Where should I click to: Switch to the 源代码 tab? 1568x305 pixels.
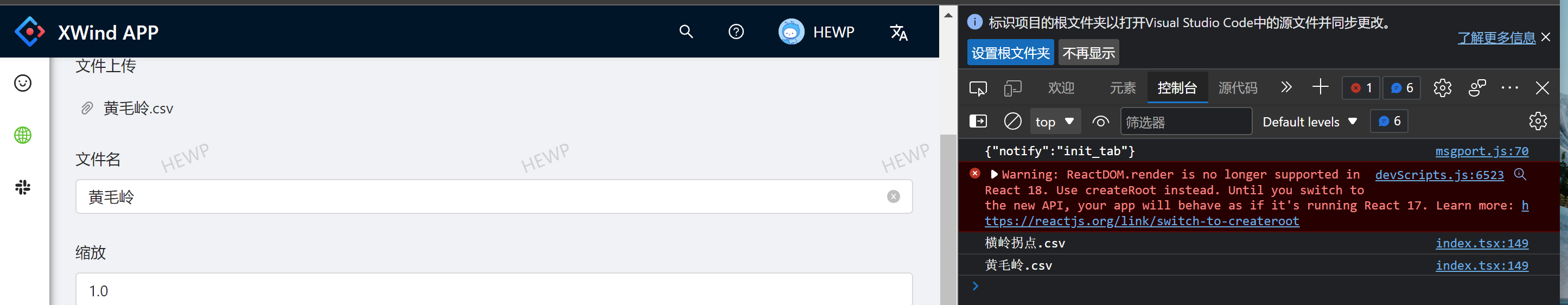coord(1238,88)
